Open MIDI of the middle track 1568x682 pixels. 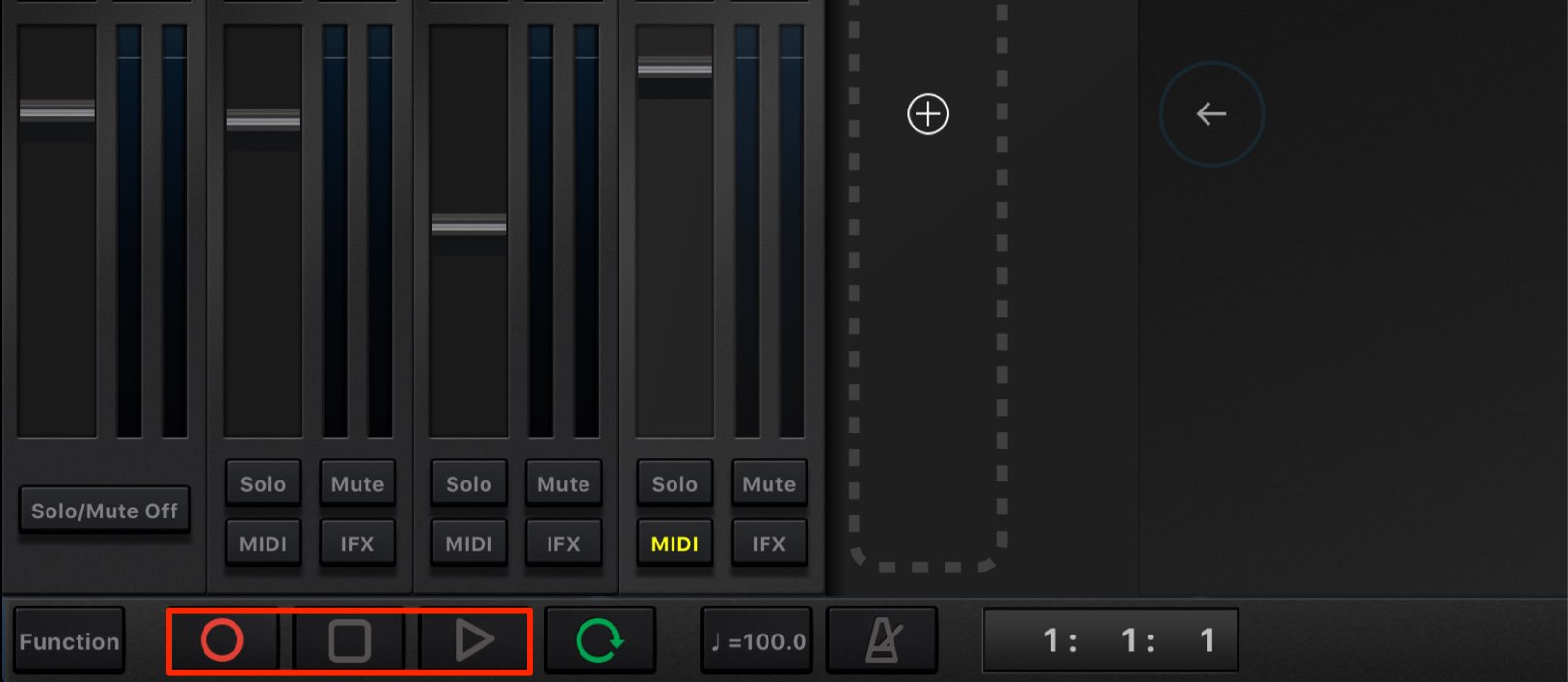pyautogui.click(x=469, y=543)
